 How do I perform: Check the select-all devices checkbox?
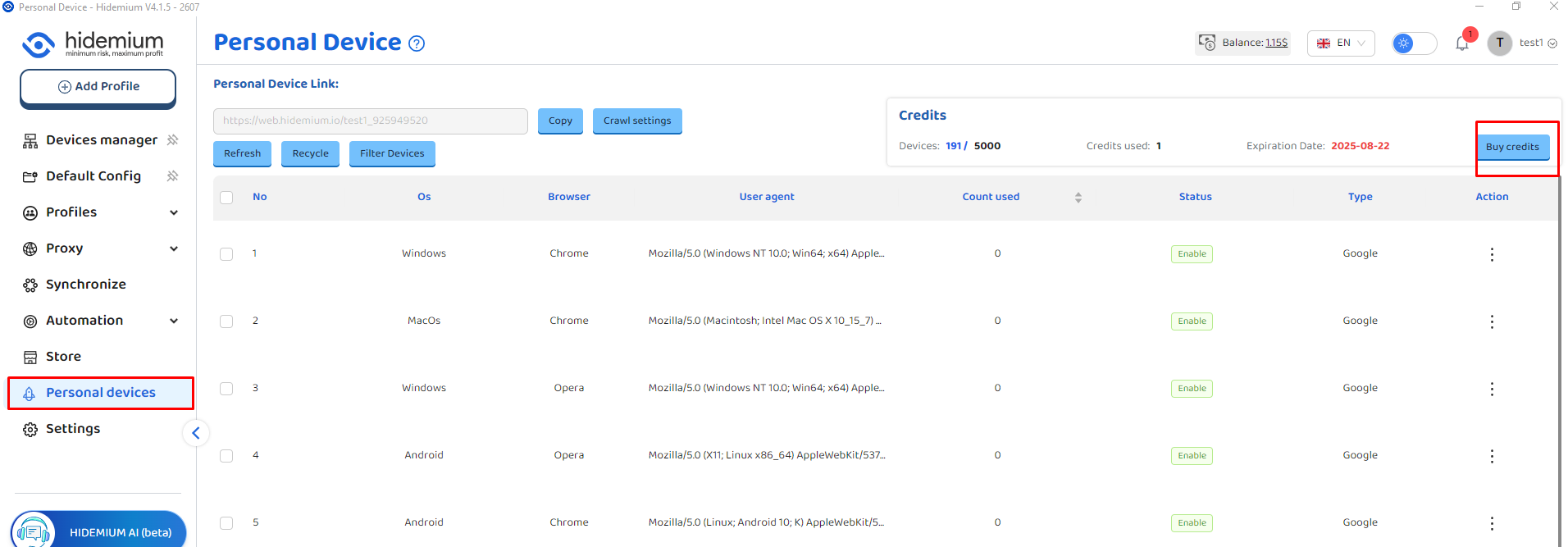226,198
